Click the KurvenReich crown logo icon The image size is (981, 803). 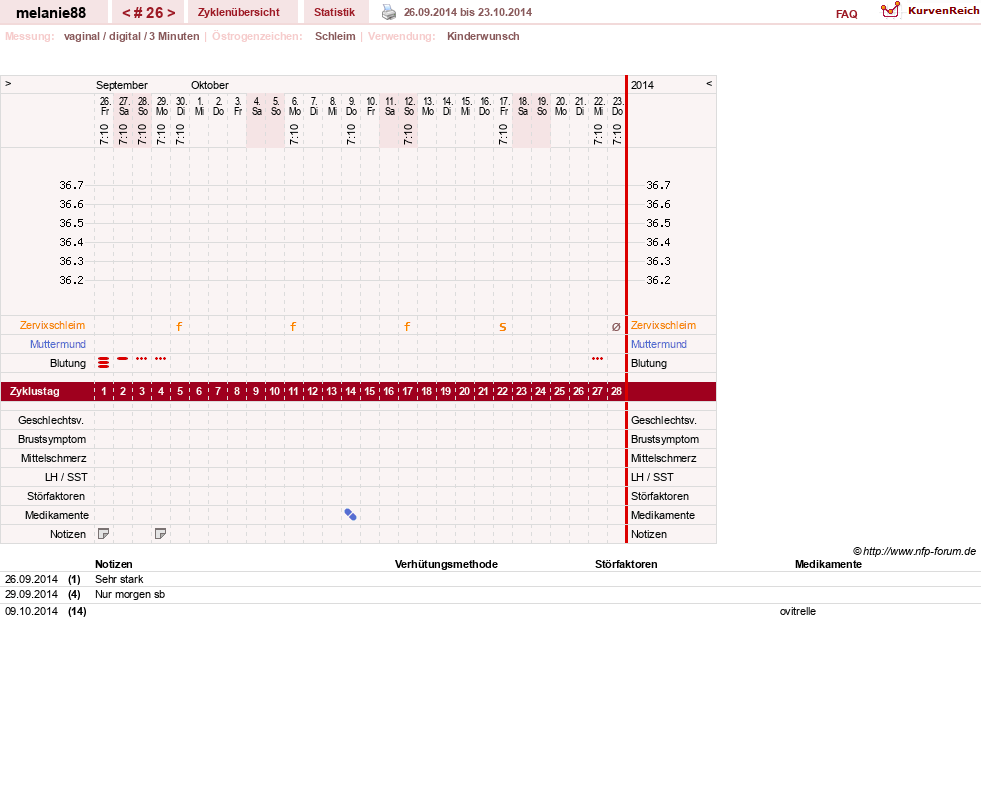(890, 10)
